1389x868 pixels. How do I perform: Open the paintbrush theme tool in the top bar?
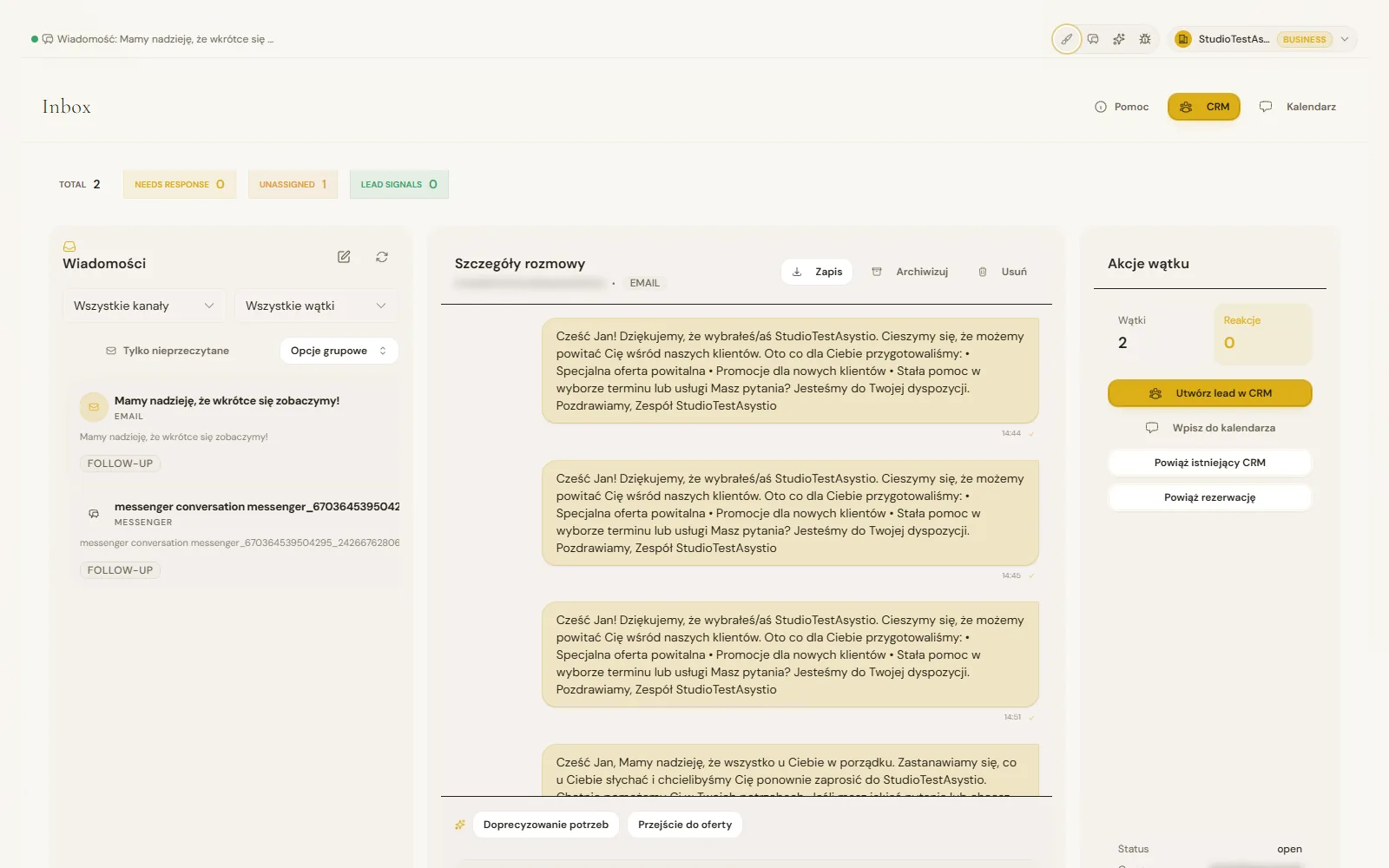[1066, 39]
